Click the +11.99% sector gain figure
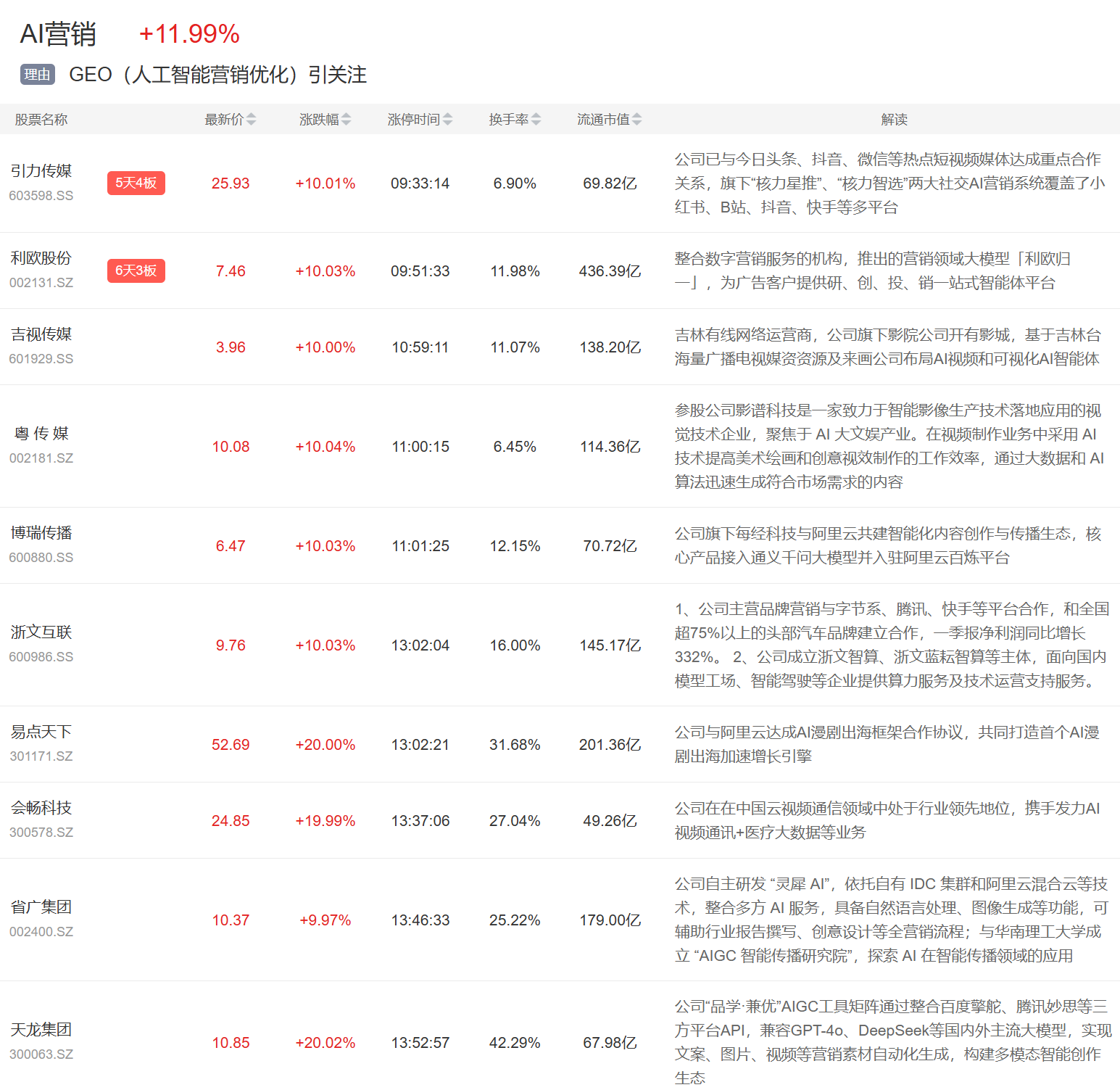 click(189, 34)
